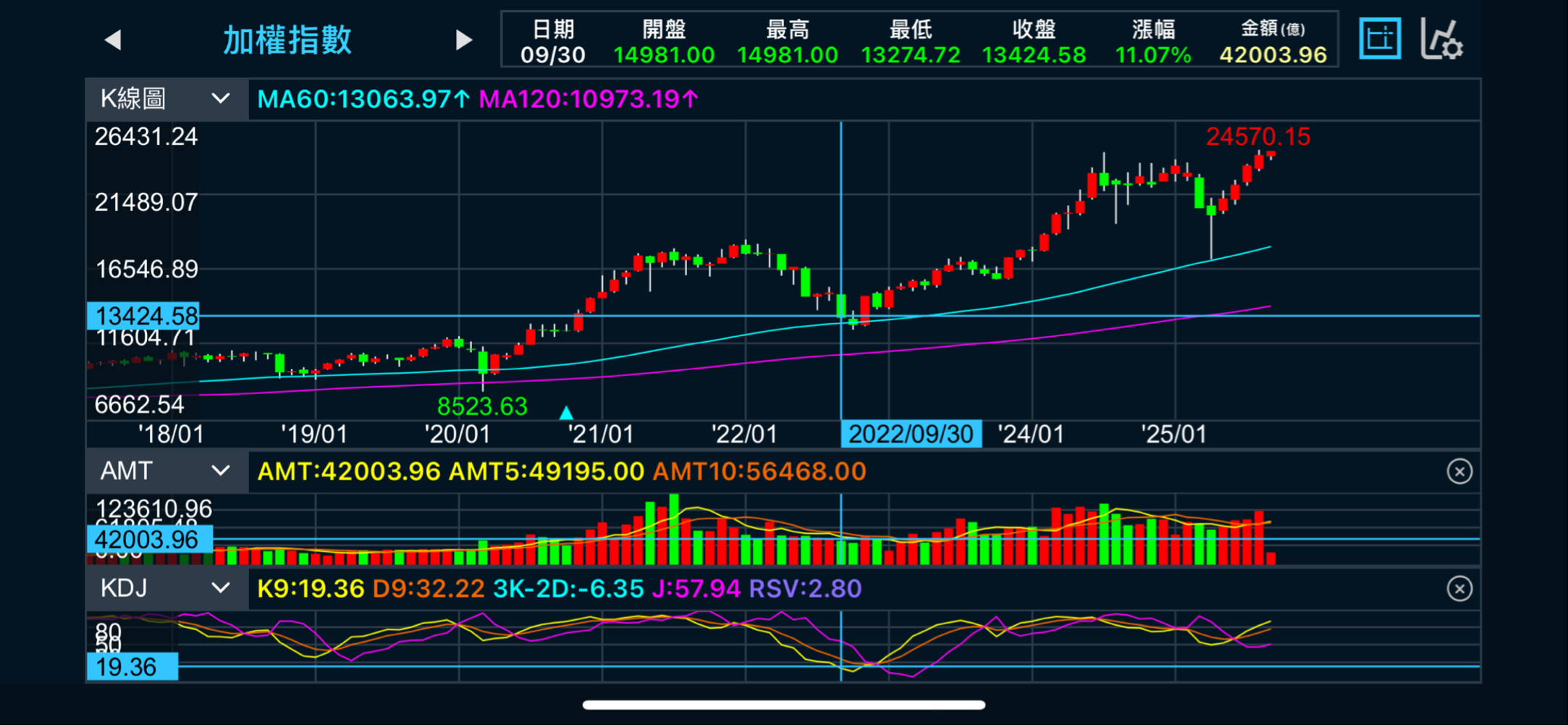Tap the 42003.96 volume cursor label
Image resolution: width=1568 pixels, height=725 pixels.
point(150,540)
